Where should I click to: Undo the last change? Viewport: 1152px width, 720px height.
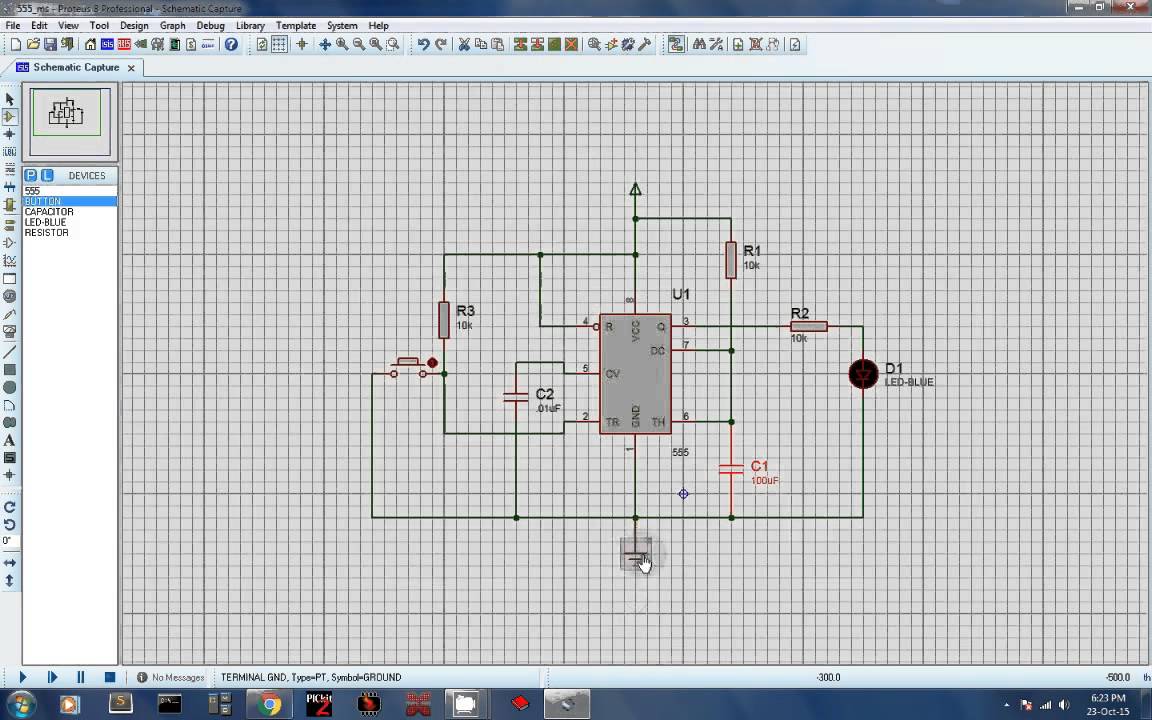click(x=423, y=45)
